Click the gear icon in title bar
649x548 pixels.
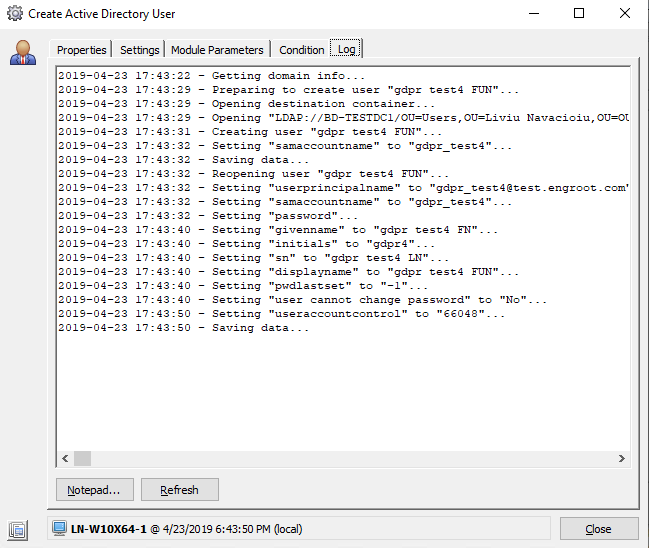click(14, 14)
